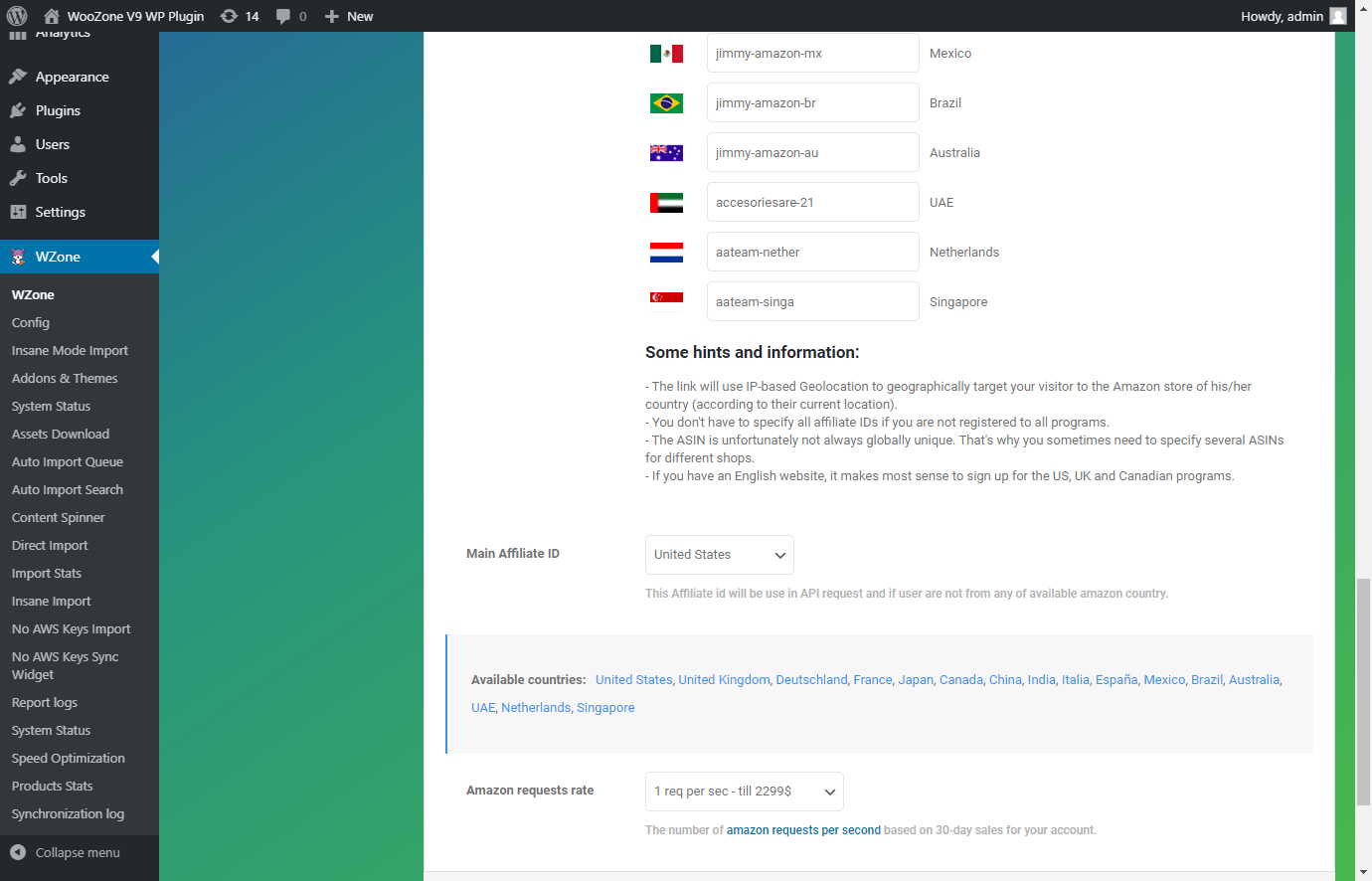Click the UAE flag icon
Screen dimensions: 1372x881
coord(666,203)
